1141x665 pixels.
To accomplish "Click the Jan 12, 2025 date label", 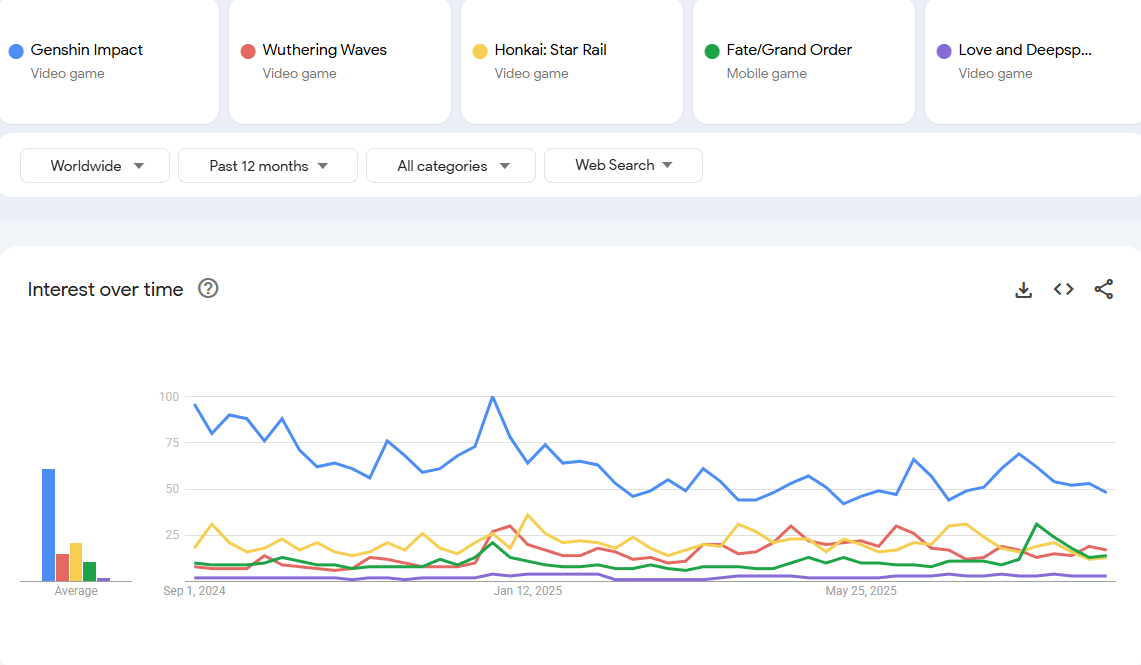I will 528,591.
